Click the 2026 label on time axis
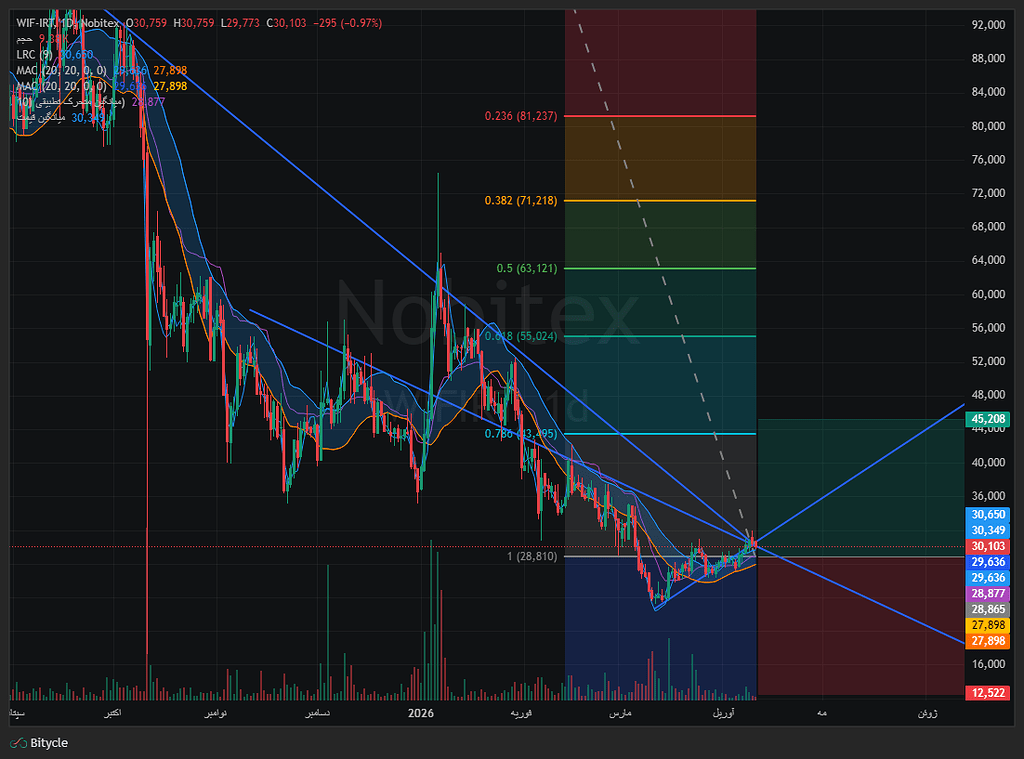Image resolution: width=1024 pixels, height=759 pixels. pos(421,713)
